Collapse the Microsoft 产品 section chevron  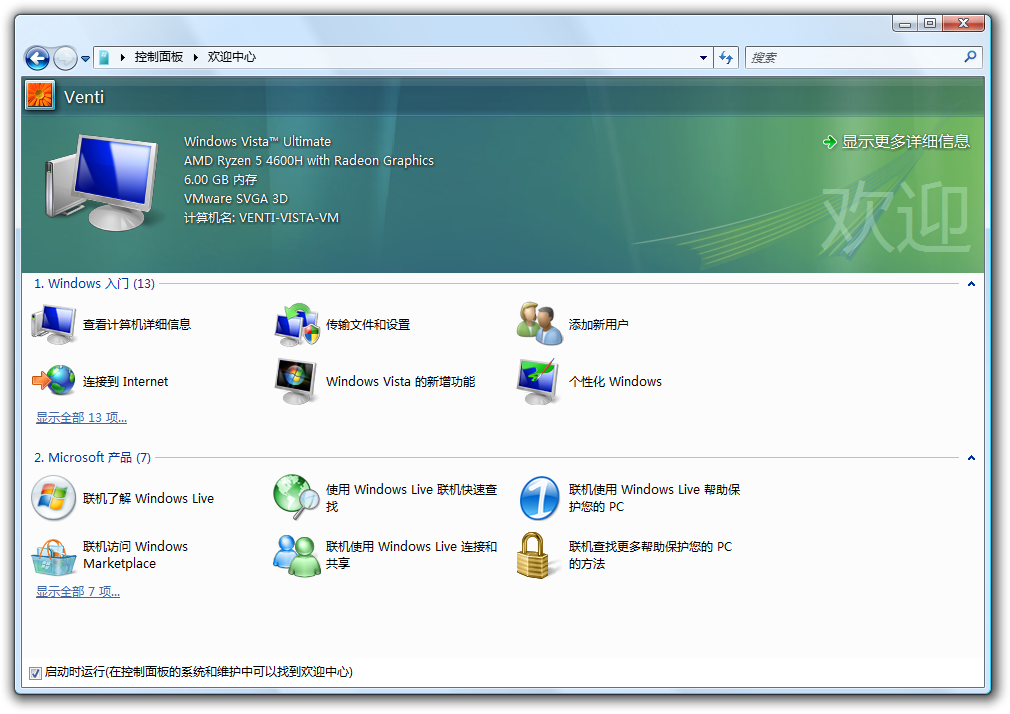[x=971, y=458]
